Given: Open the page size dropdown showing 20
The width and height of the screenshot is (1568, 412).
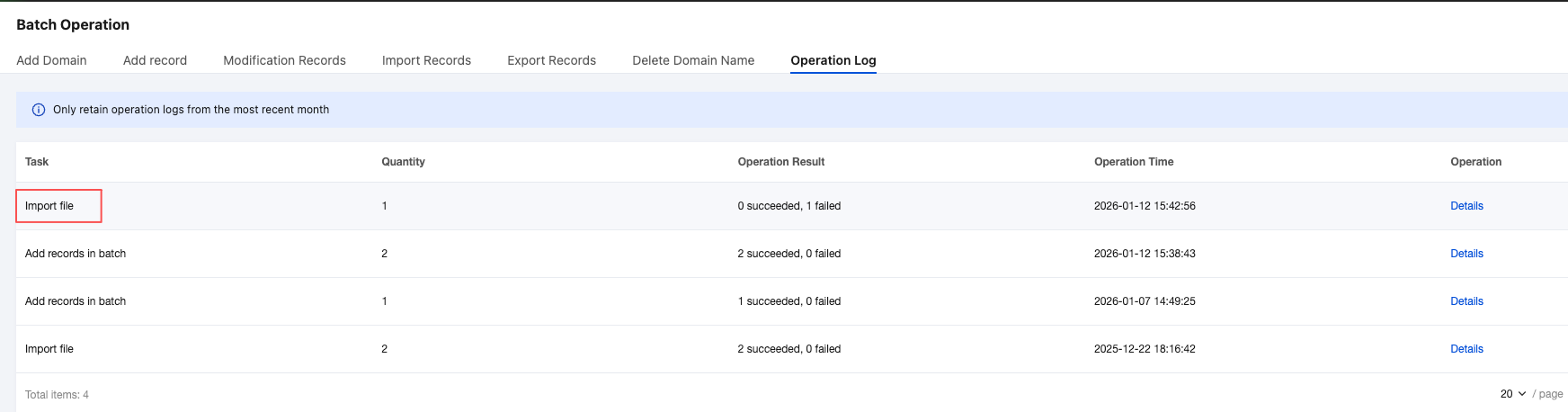Looking at the screenshot, I should pos(1512,394).
